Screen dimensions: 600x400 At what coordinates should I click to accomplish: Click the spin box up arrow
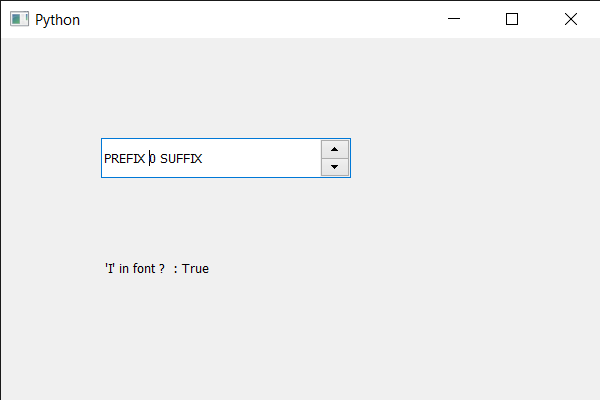[334, 149]
